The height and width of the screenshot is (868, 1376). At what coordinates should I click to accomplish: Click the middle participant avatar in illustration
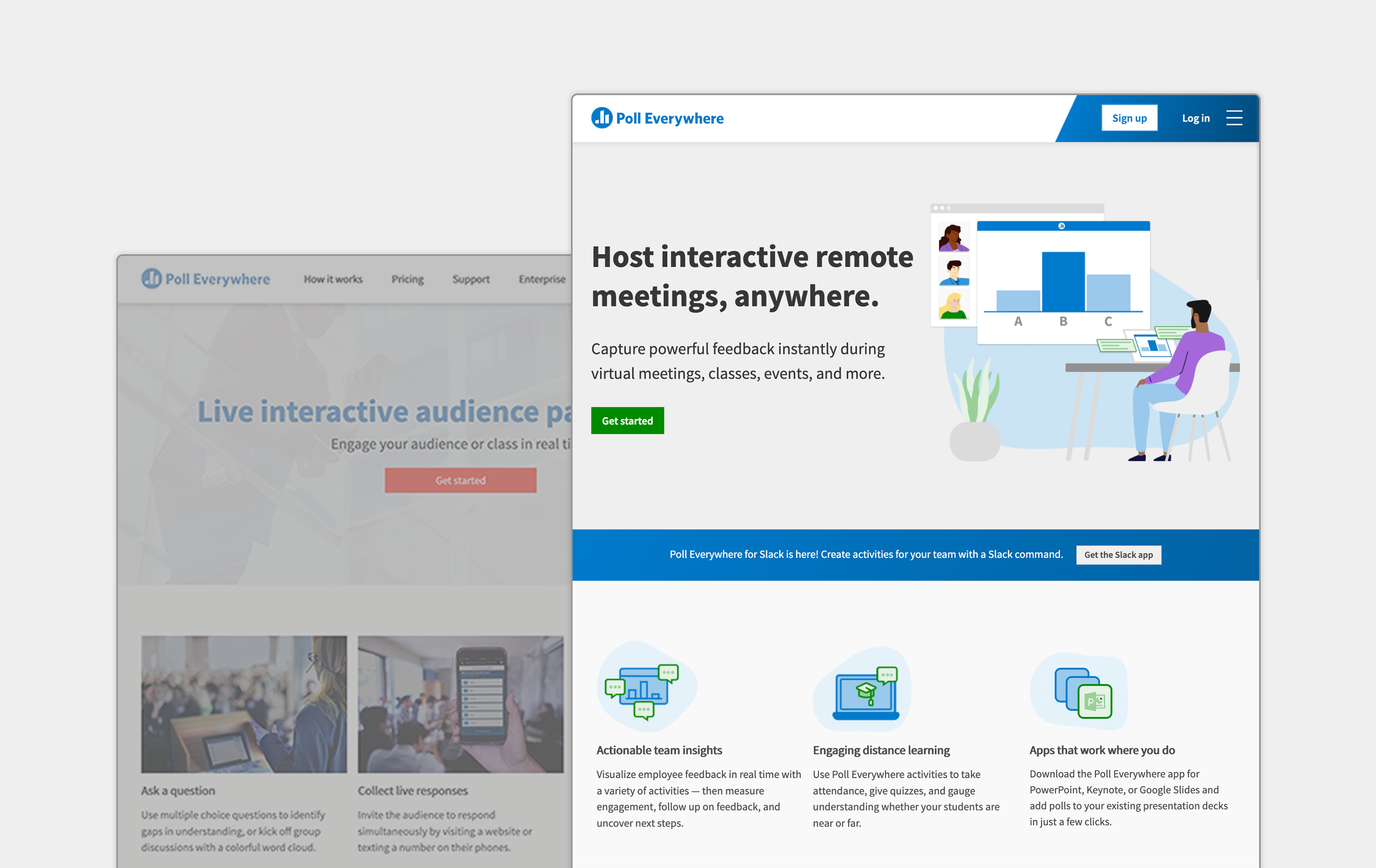(x=954, y=272)
